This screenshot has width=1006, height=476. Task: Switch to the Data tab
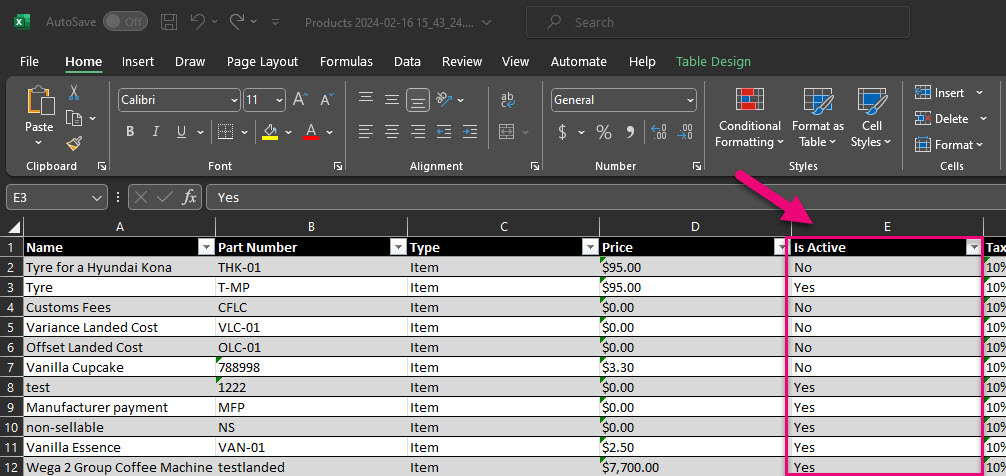pos(407,62)
